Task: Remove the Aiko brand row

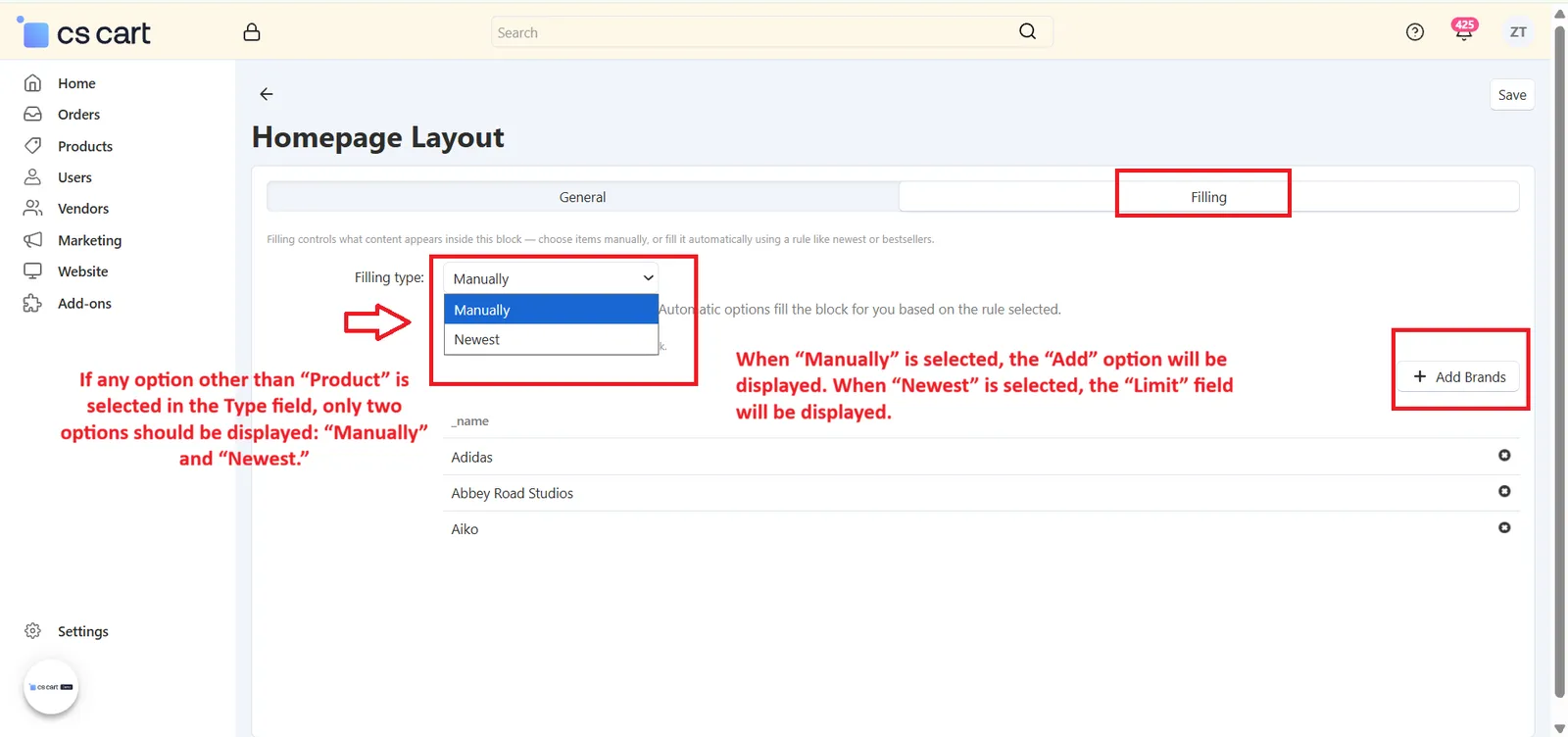Action: (1504, 527)
